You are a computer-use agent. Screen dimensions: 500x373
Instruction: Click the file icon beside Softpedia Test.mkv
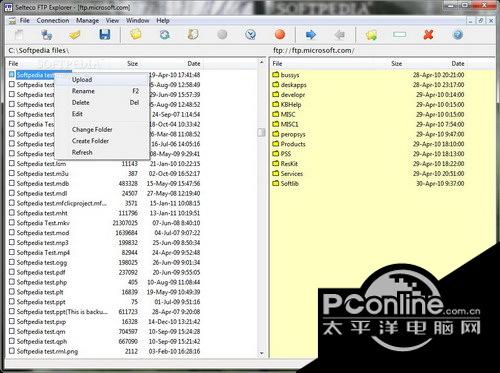(x=12, y=222)
